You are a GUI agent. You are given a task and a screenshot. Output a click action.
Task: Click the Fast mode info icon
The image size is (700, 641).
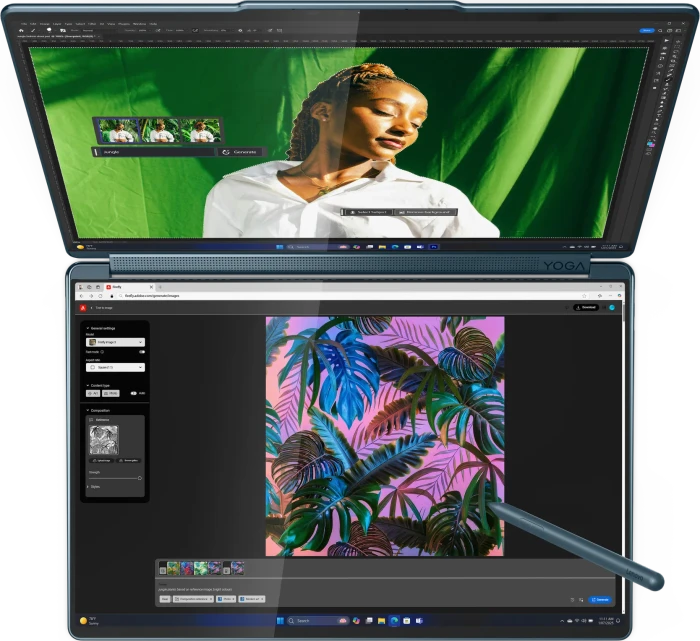(x=102, y=352)
